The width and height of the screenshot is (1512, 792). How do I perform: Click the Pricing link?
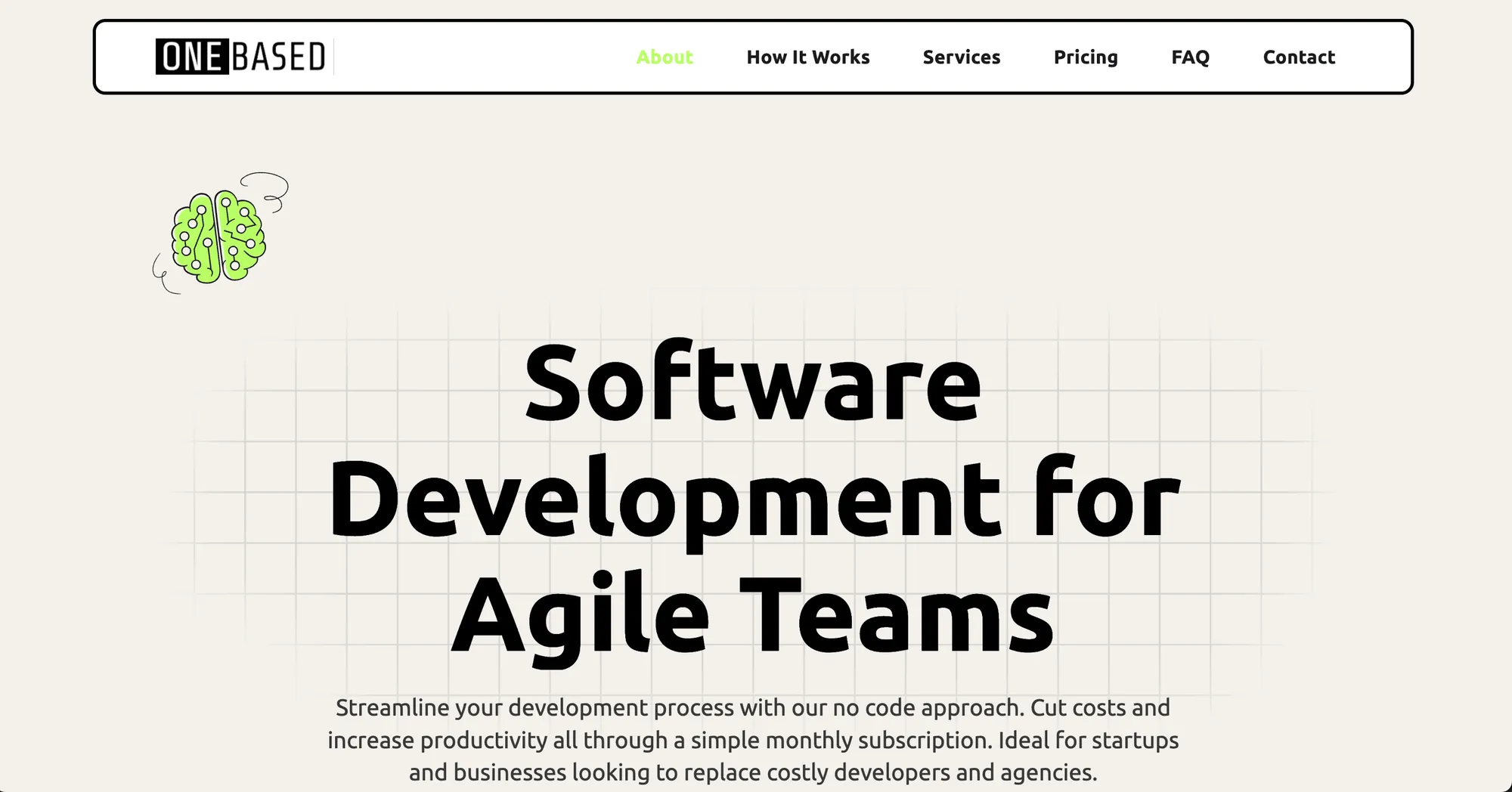[1086, 57]
